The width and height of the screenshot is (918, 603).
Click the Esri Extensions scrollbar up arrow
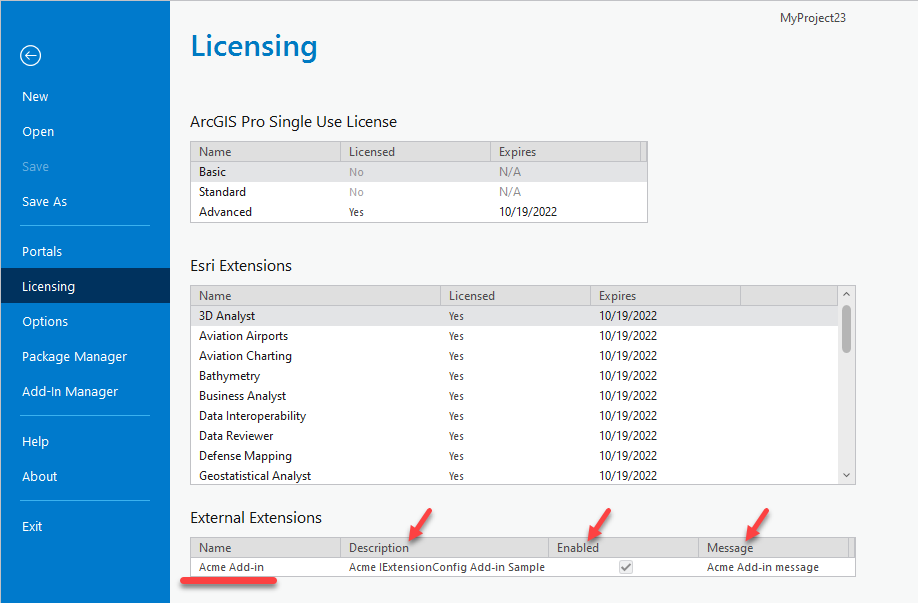tap(846, 294)
